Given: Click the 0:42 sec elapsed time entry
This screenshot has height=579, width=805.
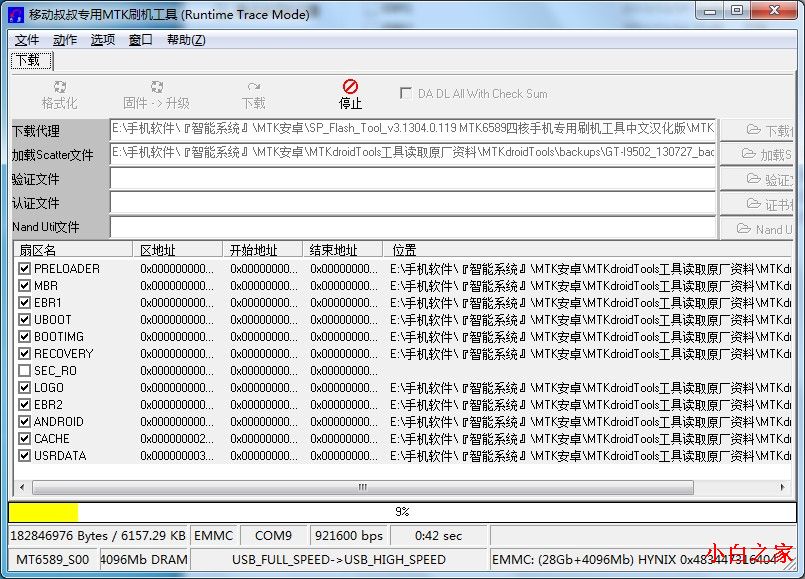Looking at the screenshot, I should click(x=438, y=536).
